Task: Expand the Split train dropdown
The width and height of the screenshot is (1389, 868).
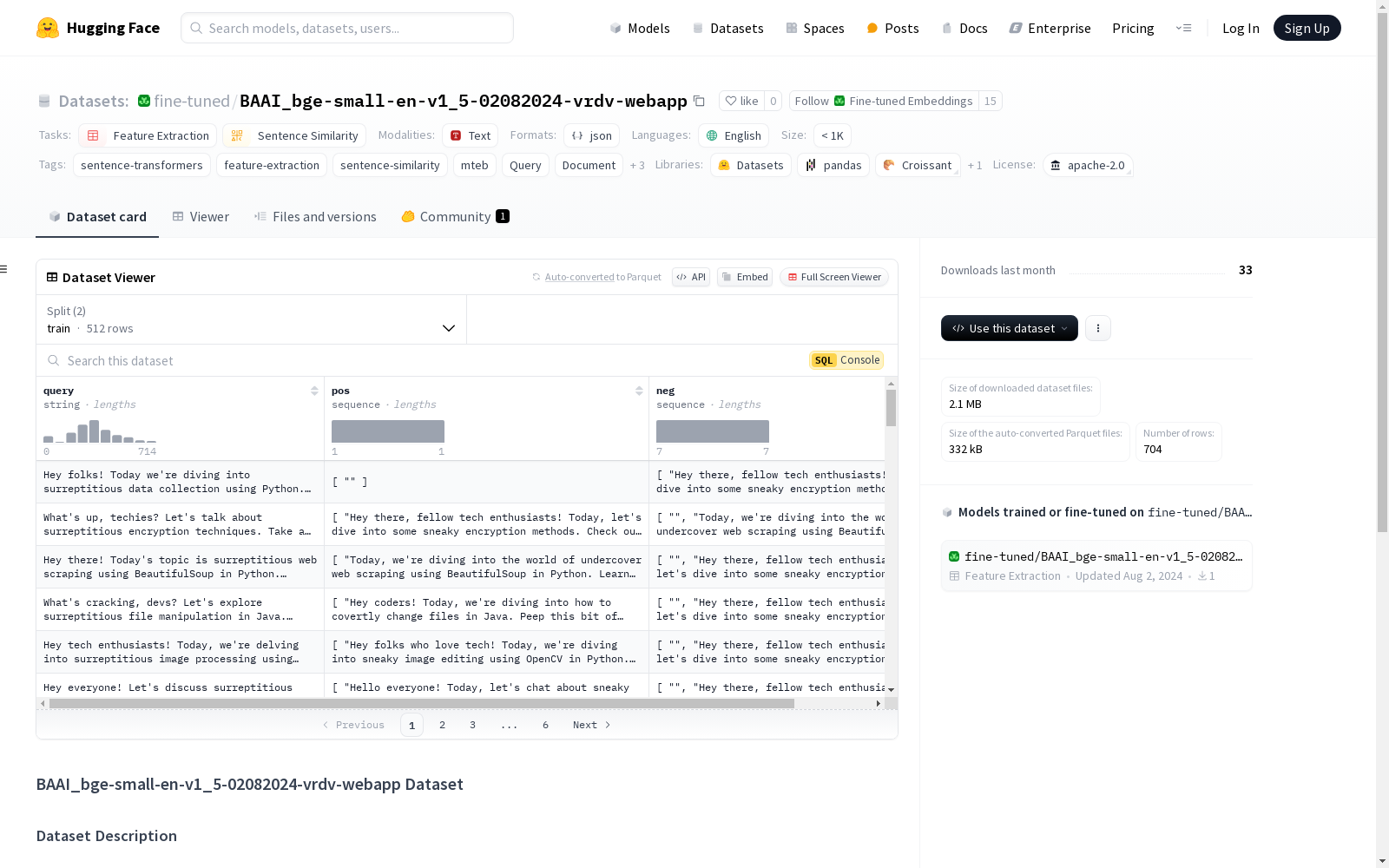Action: [252, 319]
